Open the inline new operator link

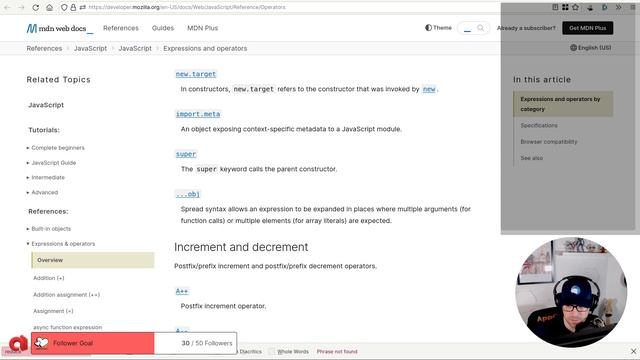429,89
